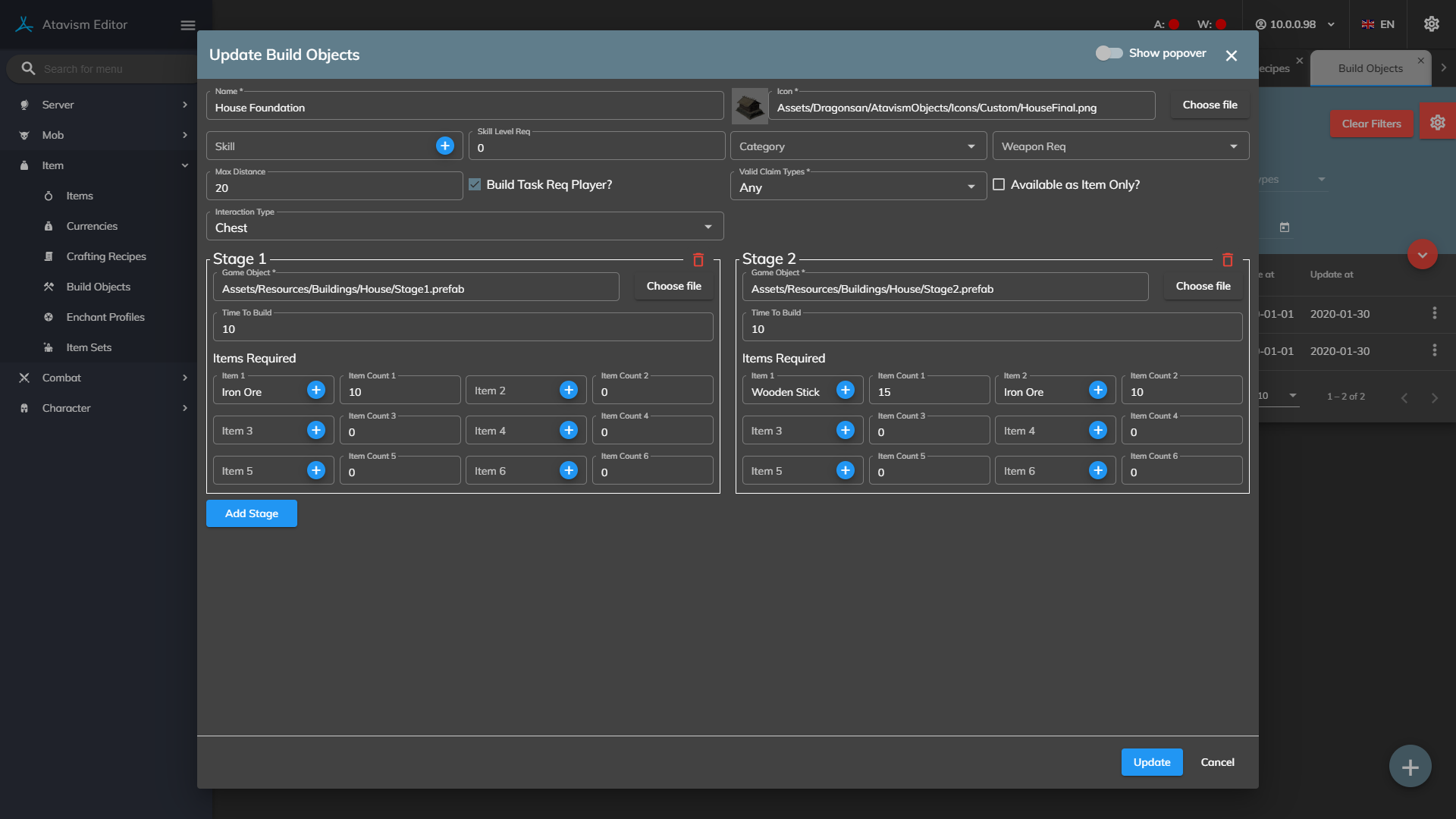
Task: Click plus icon for Wooden Stick item
Action: coord(846,390)
